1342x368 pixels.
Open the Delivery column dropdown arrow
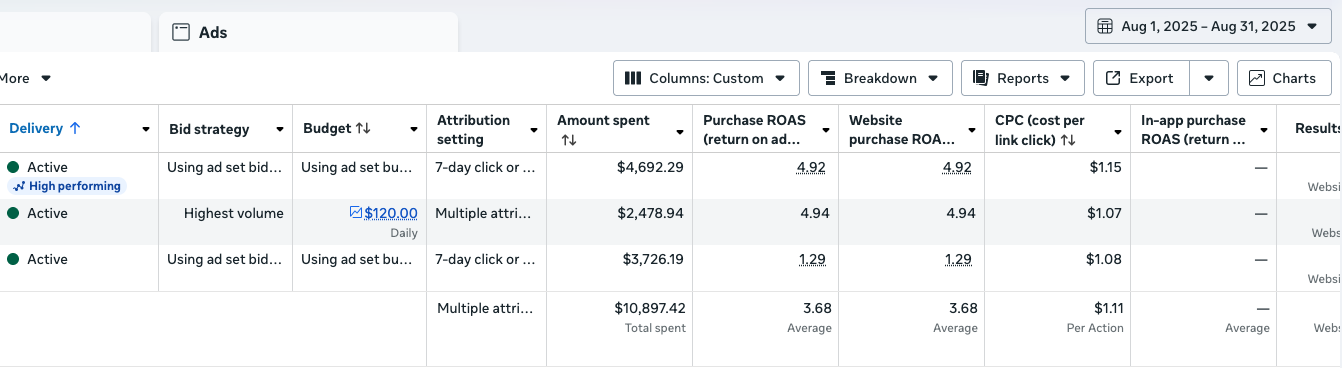pyautogui.click(x=146, y=130)
